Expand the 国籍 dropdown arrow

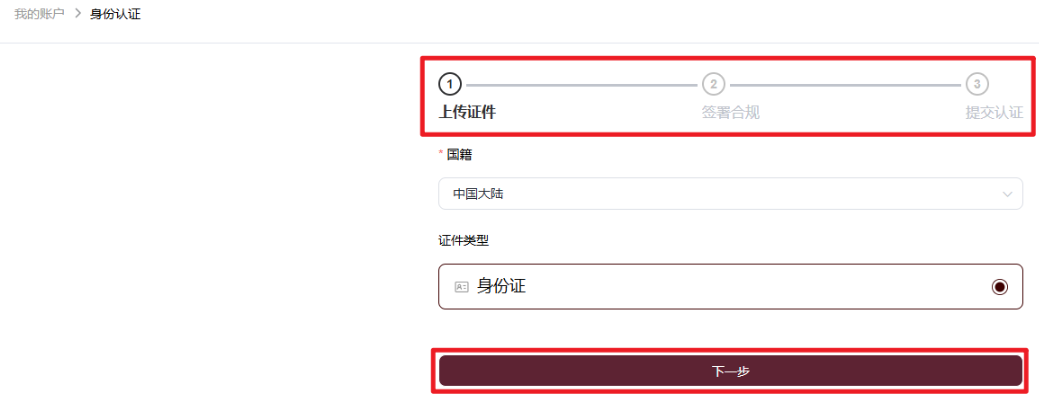(1008, 194)
